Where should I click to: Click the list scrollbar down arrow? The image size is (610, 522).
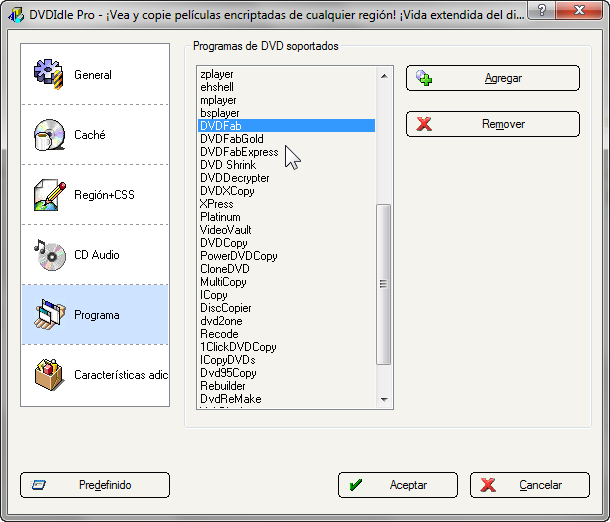pos(384,399)
